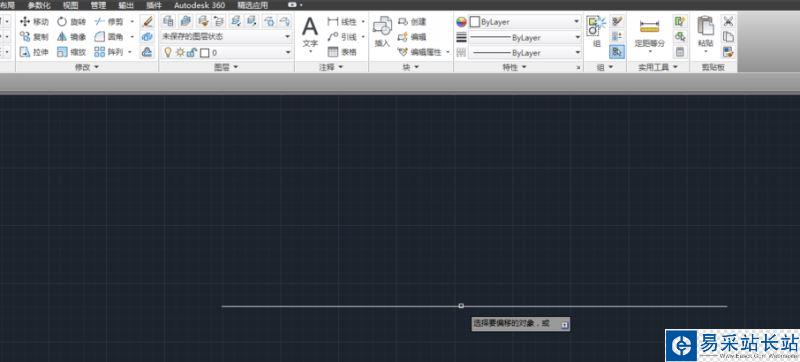
Task: Switch to the 插件 ribbon tab
Action: pos(154,5)
